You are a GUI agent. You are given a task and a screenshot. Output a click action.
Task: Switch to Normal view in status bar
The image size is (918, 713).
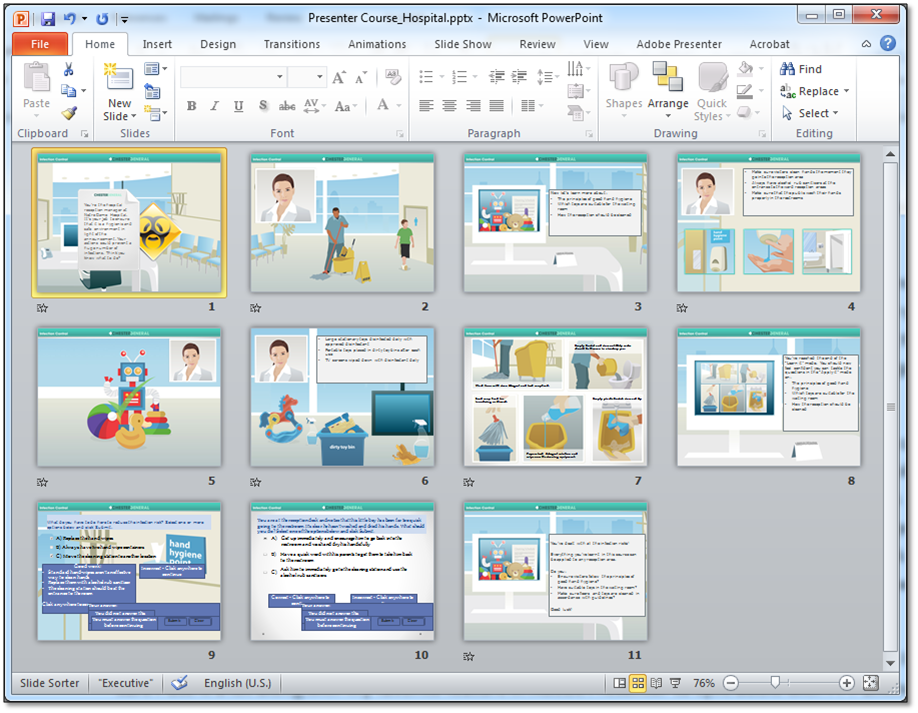(620, 683)
